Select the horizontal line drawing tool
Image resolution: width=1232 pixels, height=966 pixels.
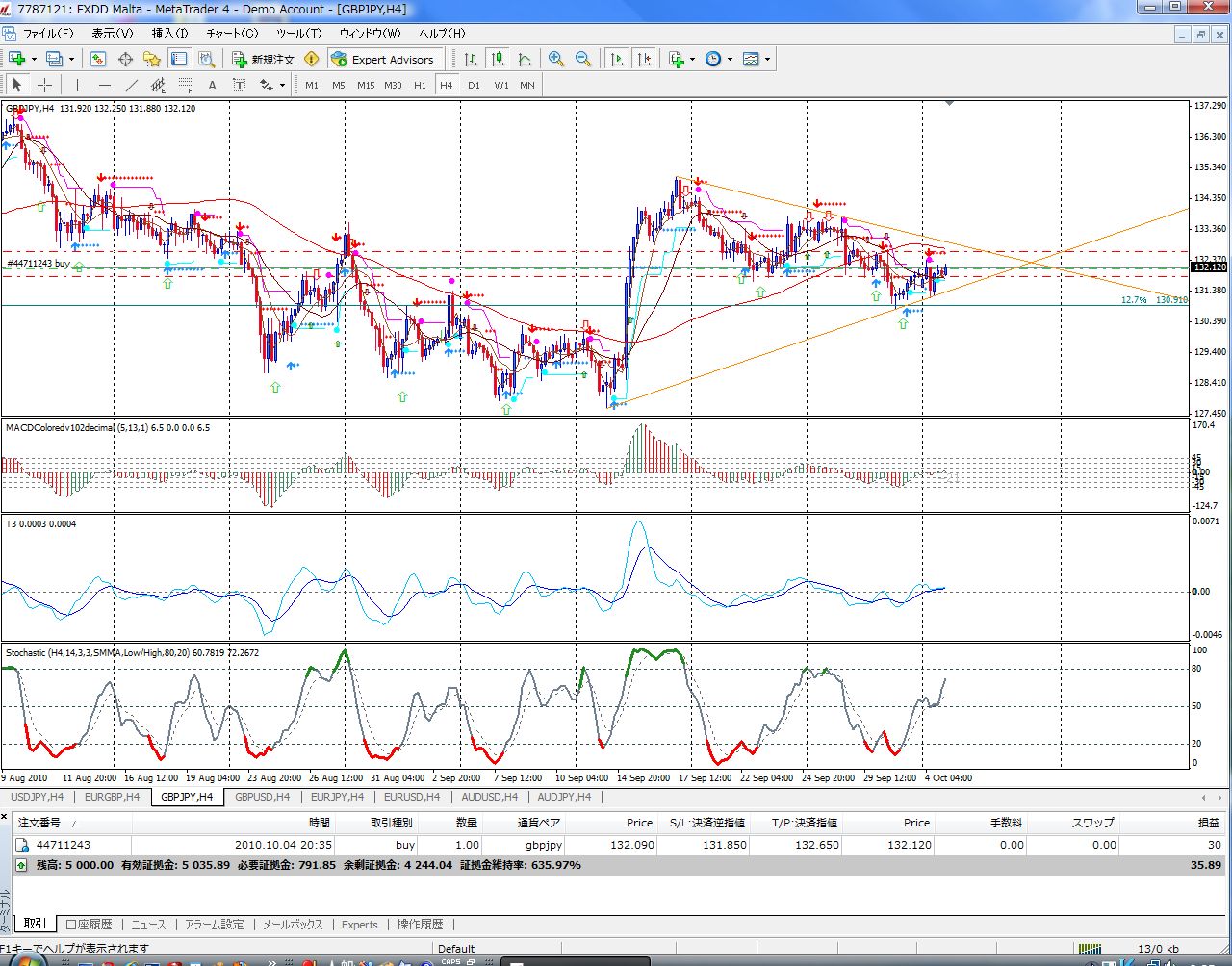(x=105, y=85)
